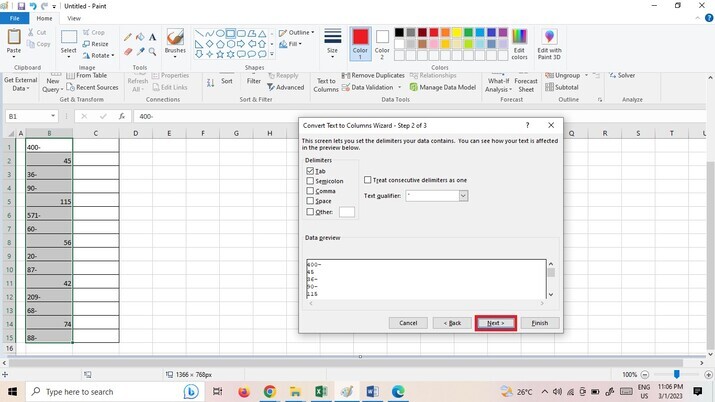Open Google Chrome from the taskbar
The height and width of the screenshot is (402, 715).
coord(269,392)
